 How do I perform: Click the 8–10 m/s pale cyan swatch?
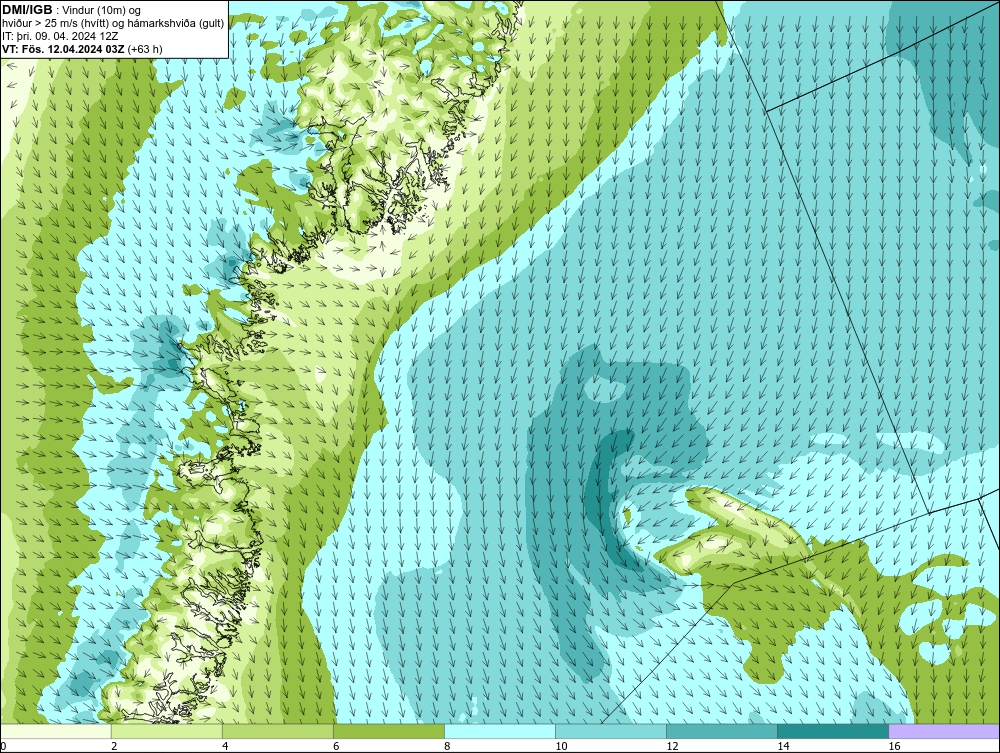click(500, 731)
